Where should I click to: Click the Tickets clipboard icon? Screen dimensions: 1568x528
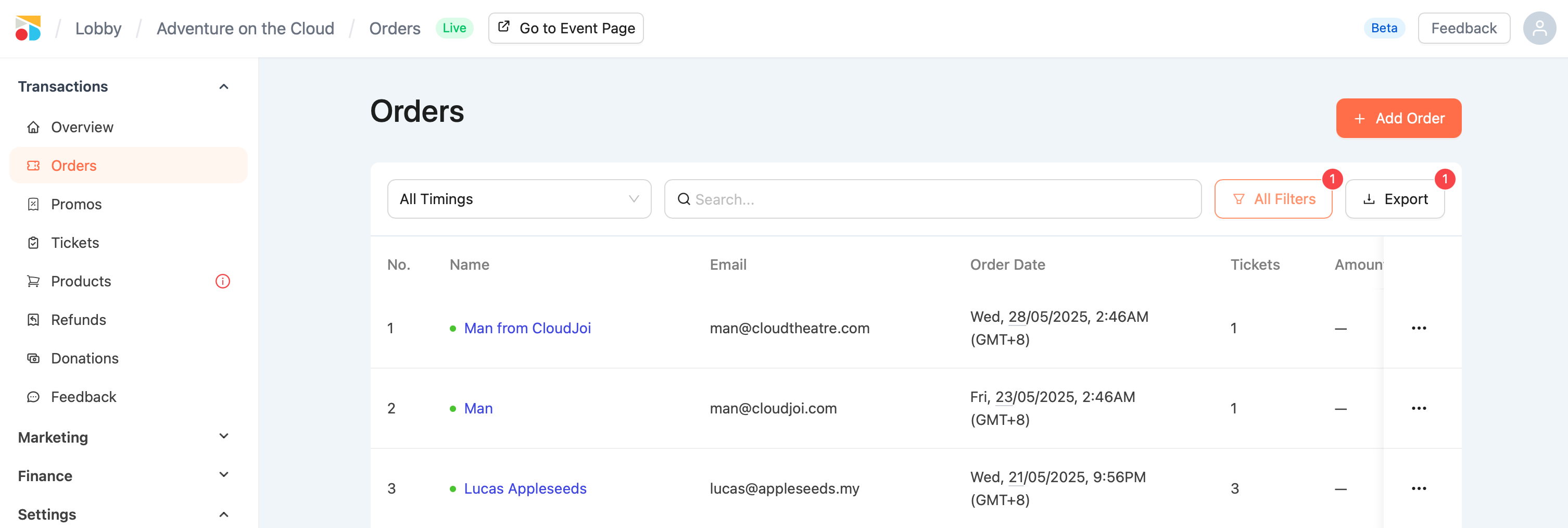point(33,243)
